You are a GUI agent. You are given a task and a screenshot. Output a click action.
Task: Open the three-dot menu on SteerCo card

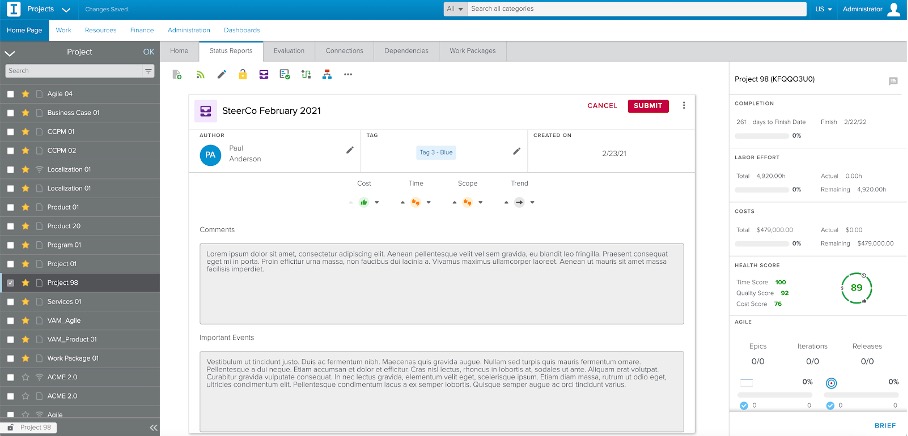coord(684,105)
